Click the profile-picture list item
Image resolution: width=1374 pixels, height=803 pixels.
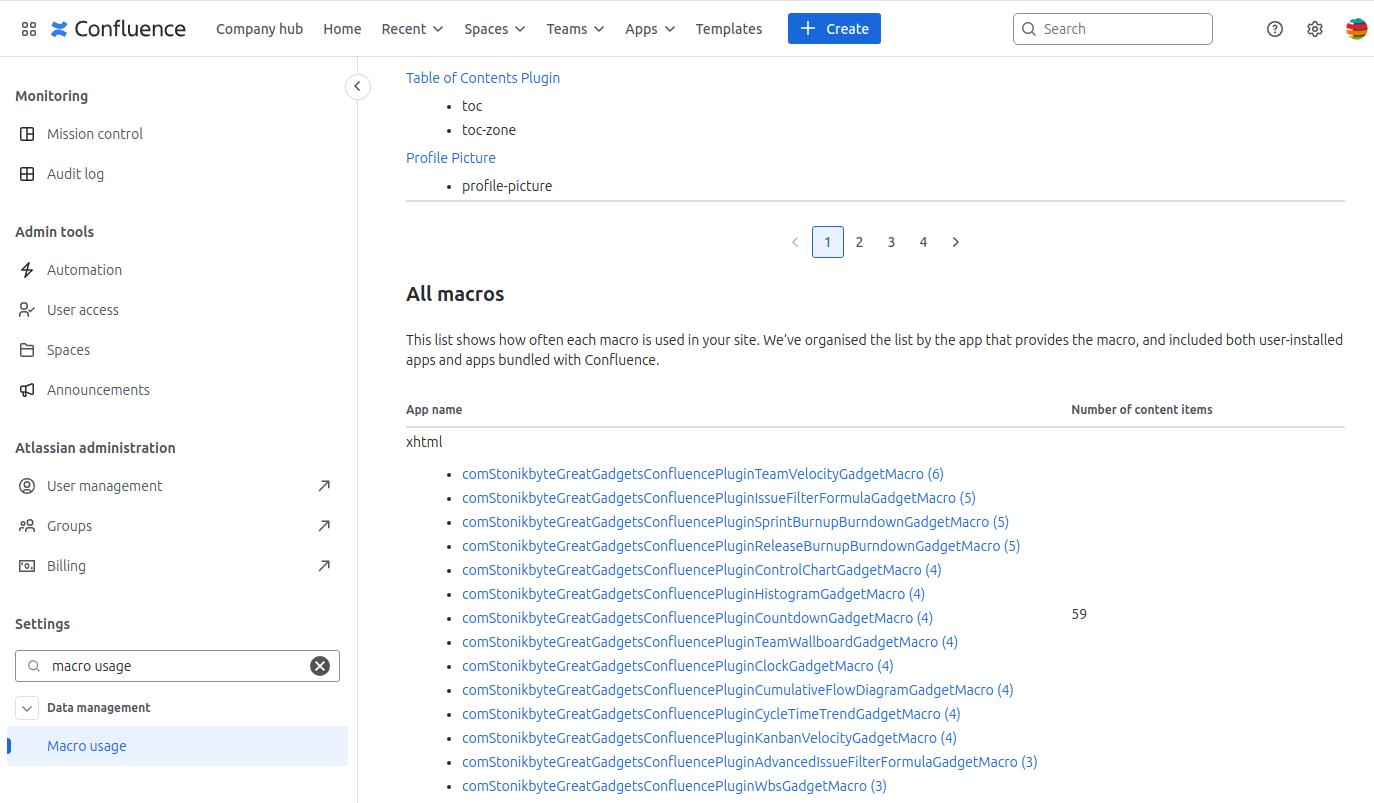[507, 186]
